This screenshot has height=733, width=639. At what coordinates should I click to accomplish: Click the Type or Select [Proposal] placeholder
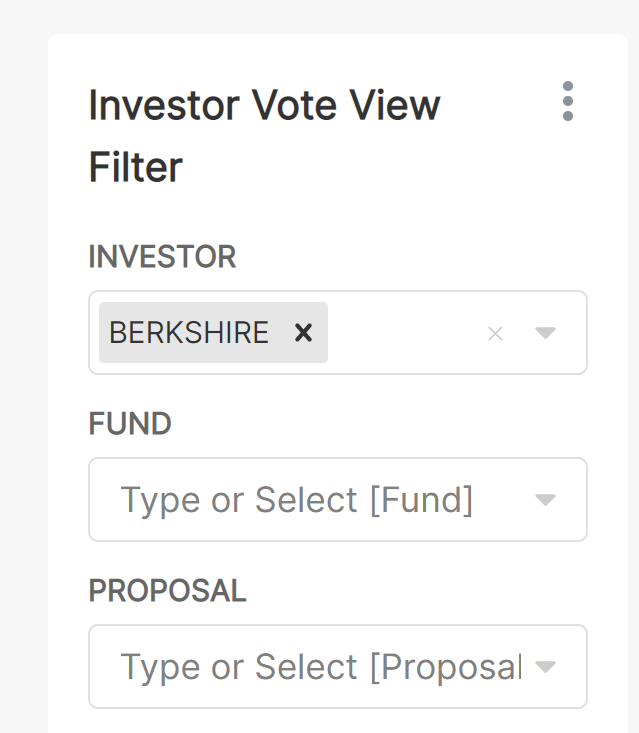click(x=320, y=667)
